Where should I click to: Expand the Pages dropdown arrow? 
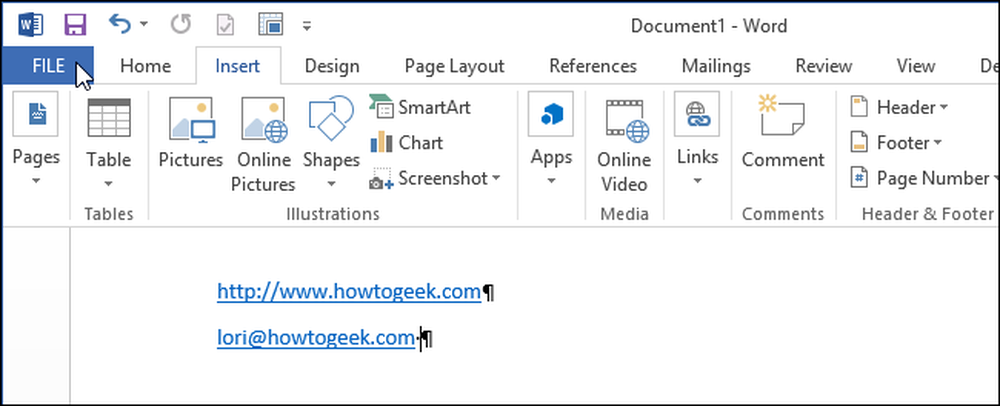[x=36, y=181]
